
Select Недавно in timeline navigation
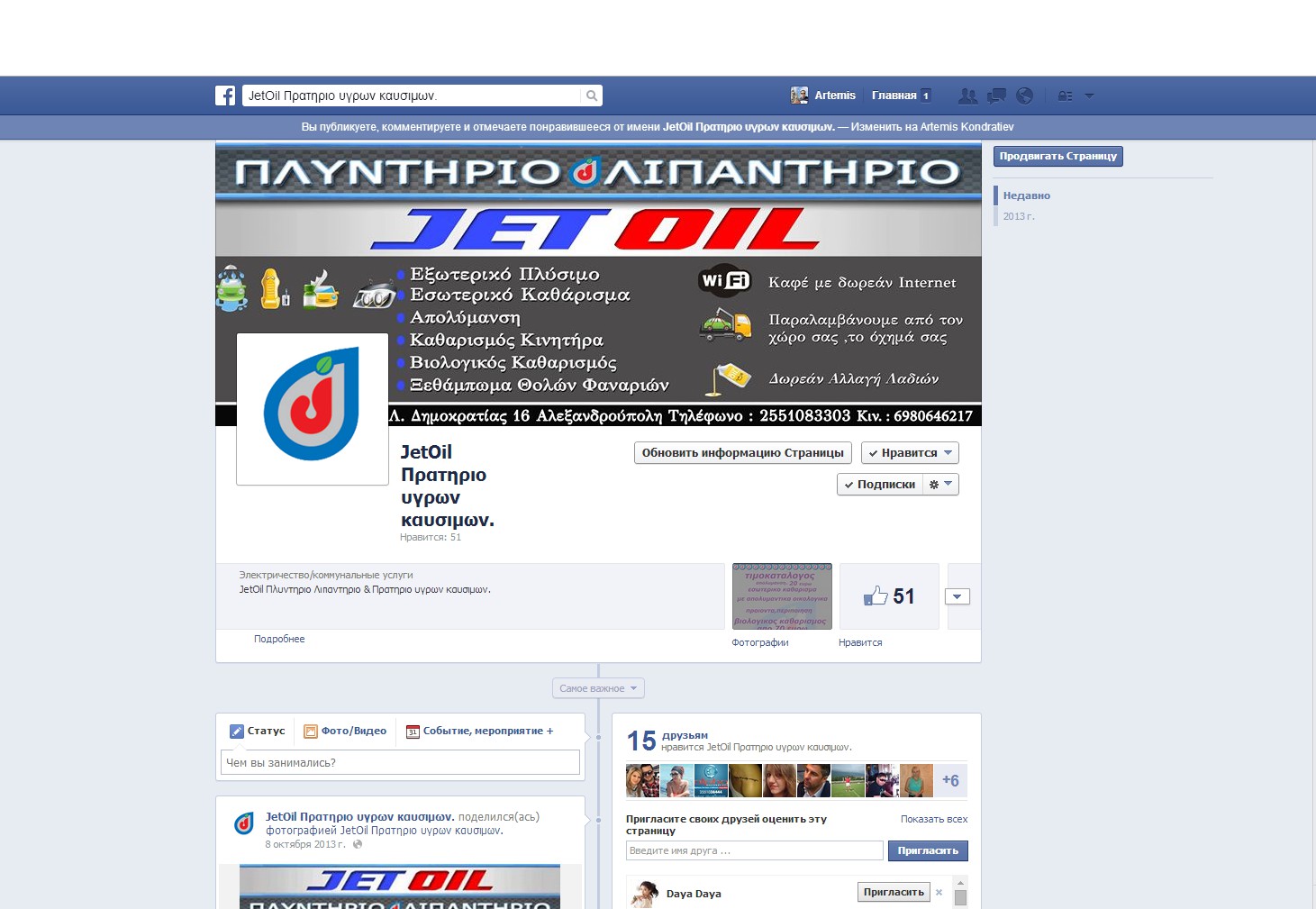coord(1027,195)
